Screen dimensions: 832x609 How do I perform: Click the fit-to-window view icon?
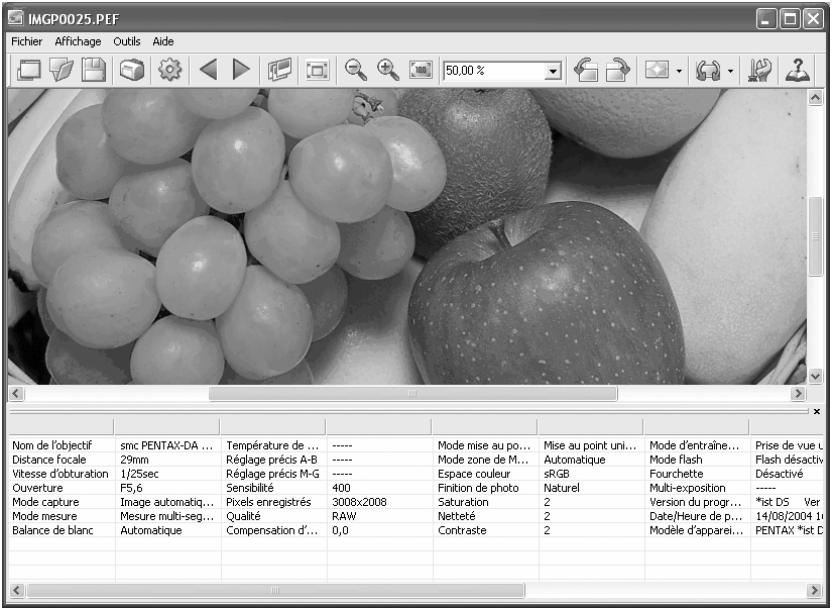point(317,70)
